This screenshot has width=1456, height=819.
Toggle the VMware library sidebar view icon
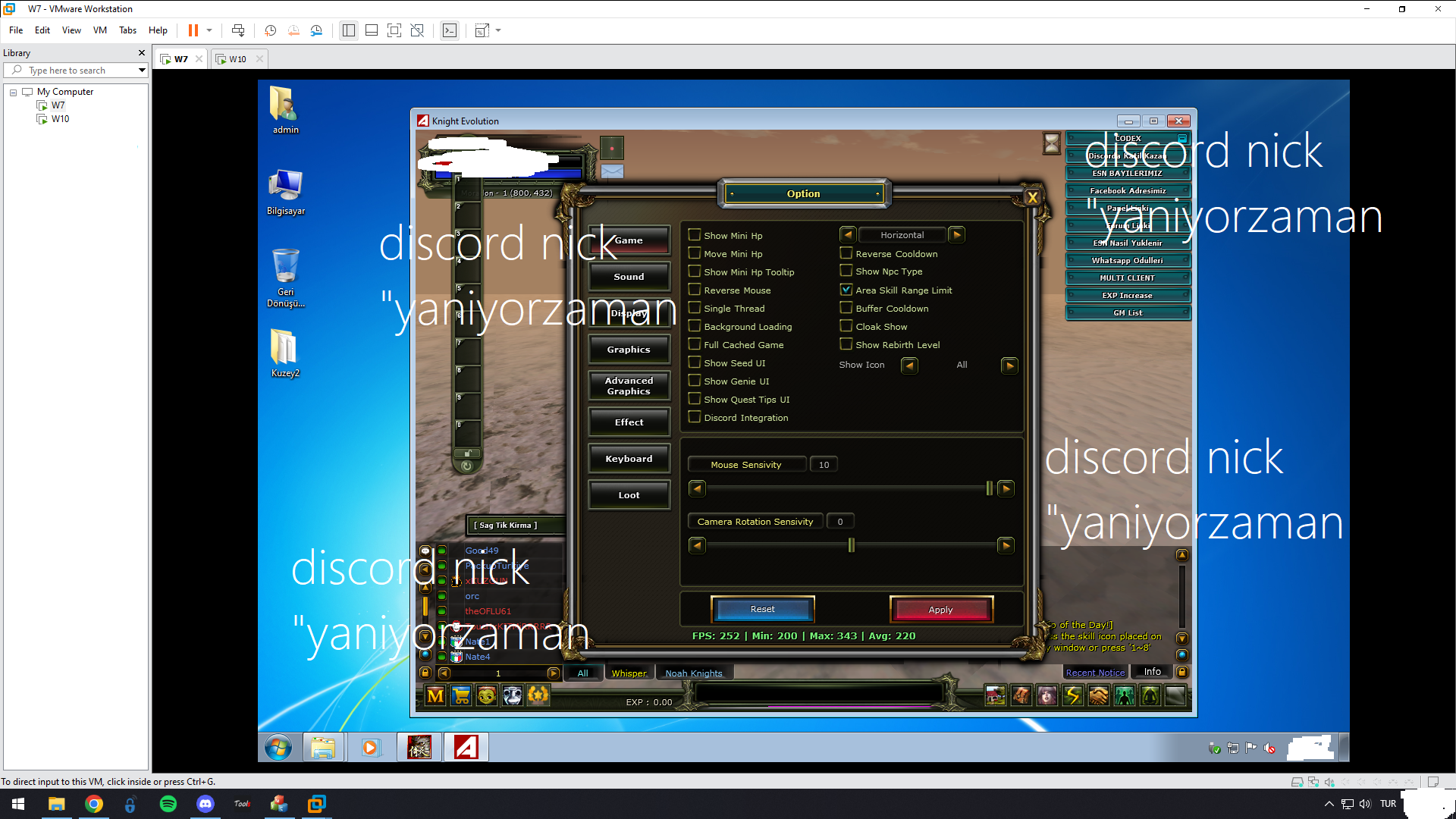point(348,30)
